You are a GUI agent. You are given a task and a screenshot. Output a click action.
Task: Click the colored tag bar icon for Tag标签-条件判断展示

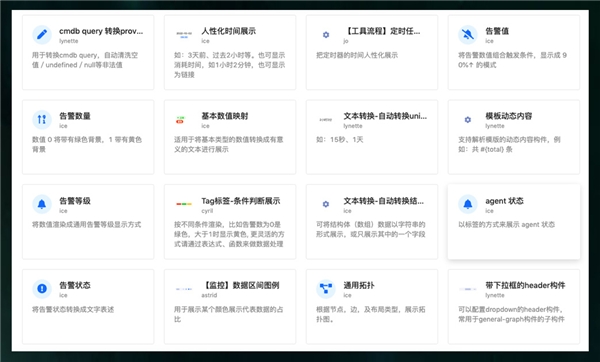[184, 204]
